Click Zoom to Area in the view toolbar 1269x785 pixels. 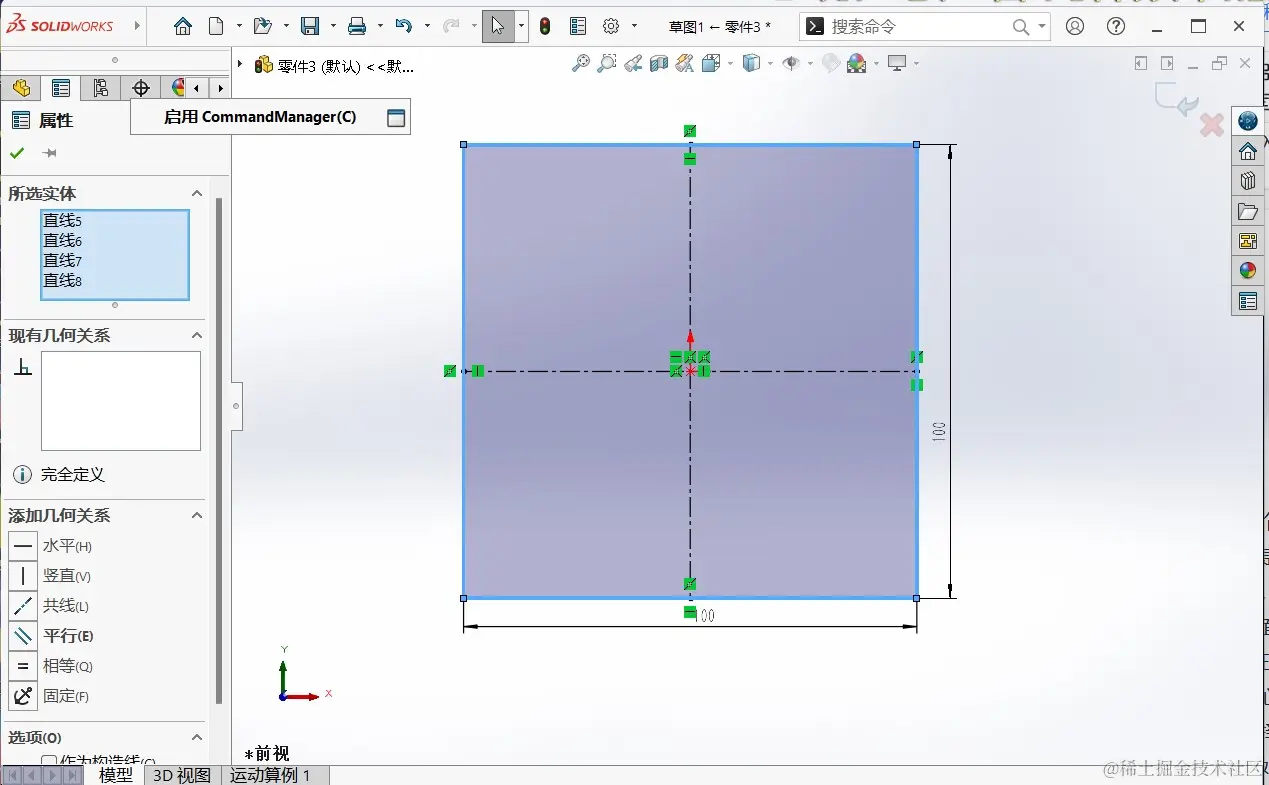point(606,64)
